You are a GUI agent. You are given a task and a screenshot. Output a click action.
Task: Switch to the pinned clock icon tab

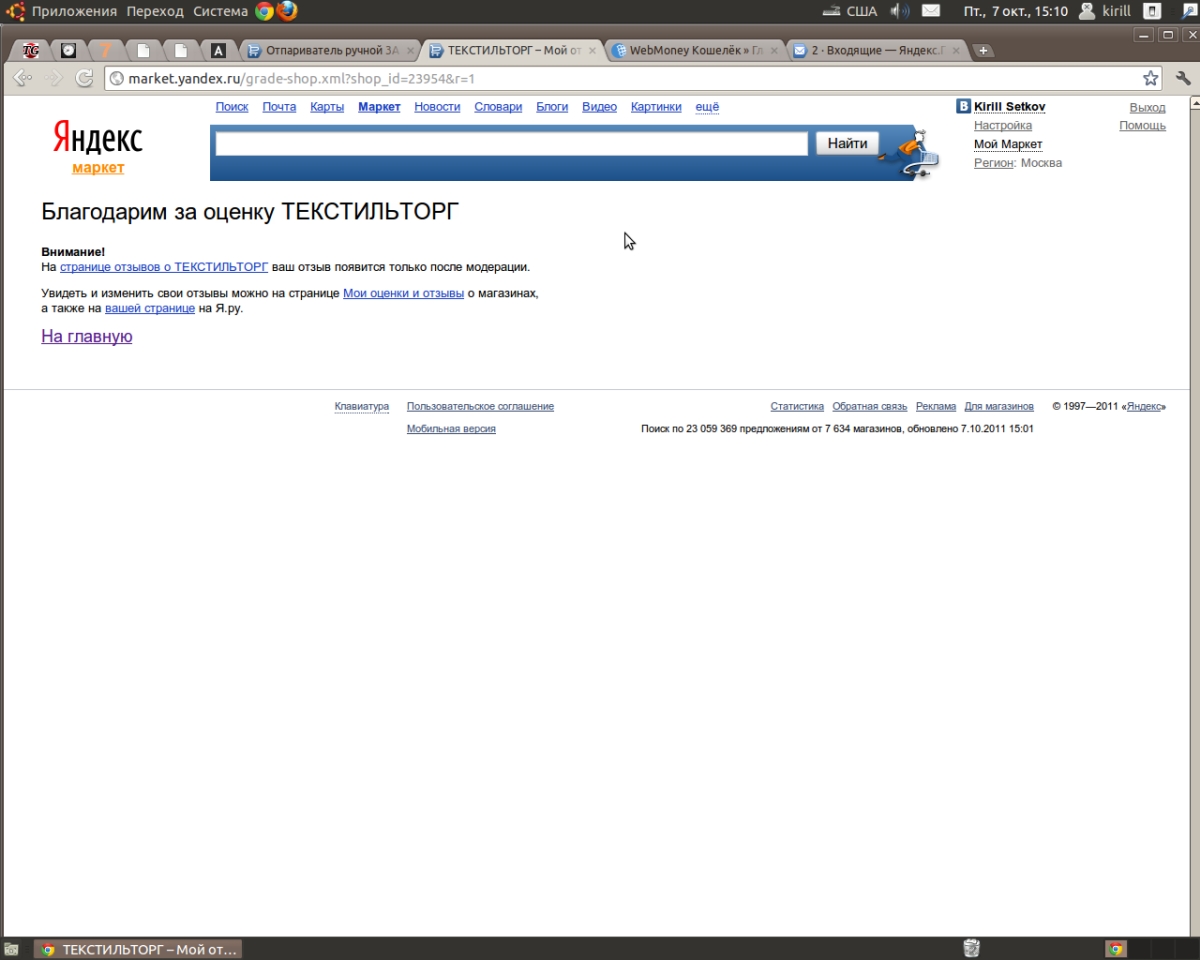click(x=68, y=50)
